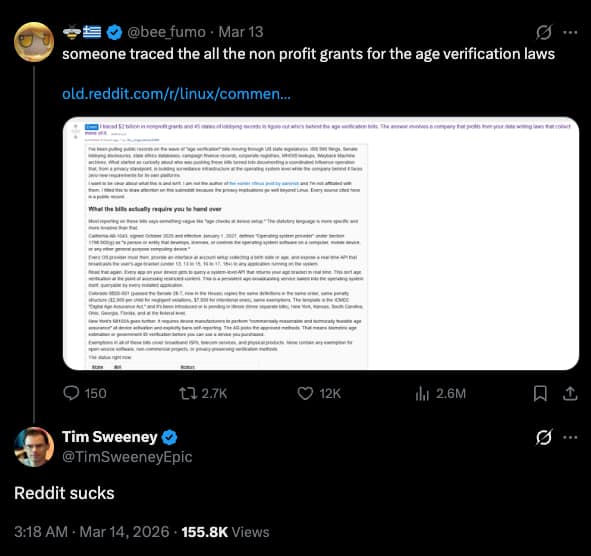The image size is (591, 556).
Task: Repost the bee_fumo tweet with 2.7K reposts
Action: (x=203, y=393)
